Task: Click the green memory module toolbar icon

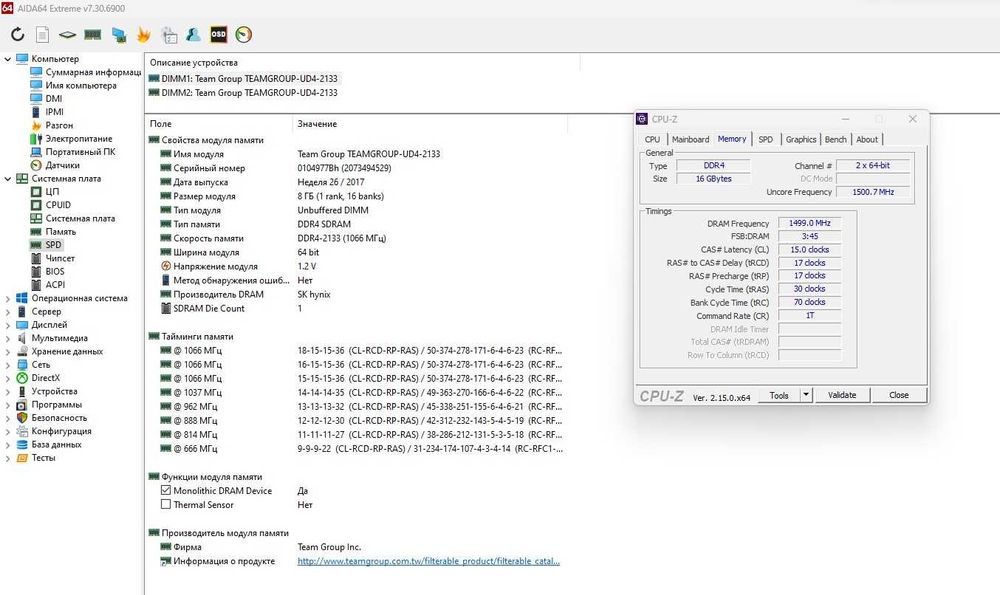Action: (x=92, y=34)
